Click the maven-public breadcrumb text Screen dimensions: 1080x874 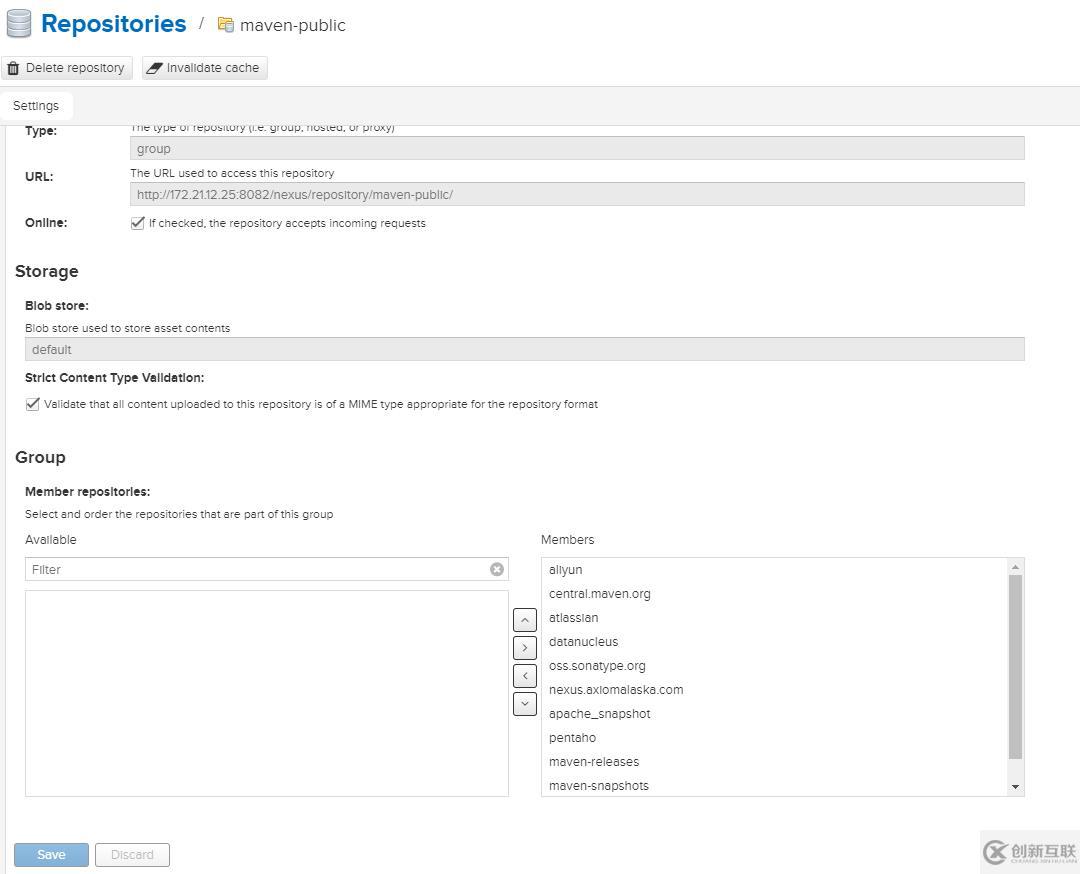293,25
